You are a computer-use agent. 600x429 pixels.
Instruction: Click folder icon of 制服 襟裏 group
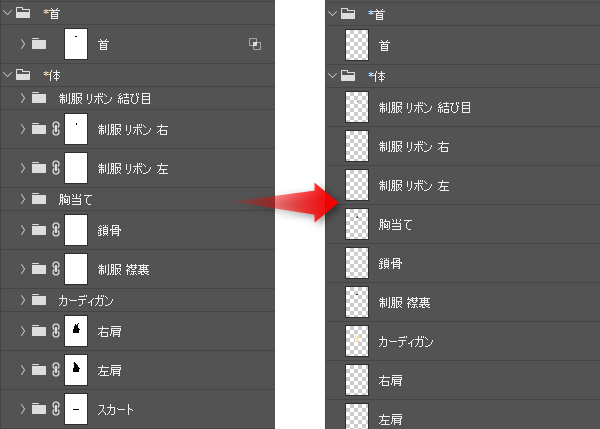[39, 269]
